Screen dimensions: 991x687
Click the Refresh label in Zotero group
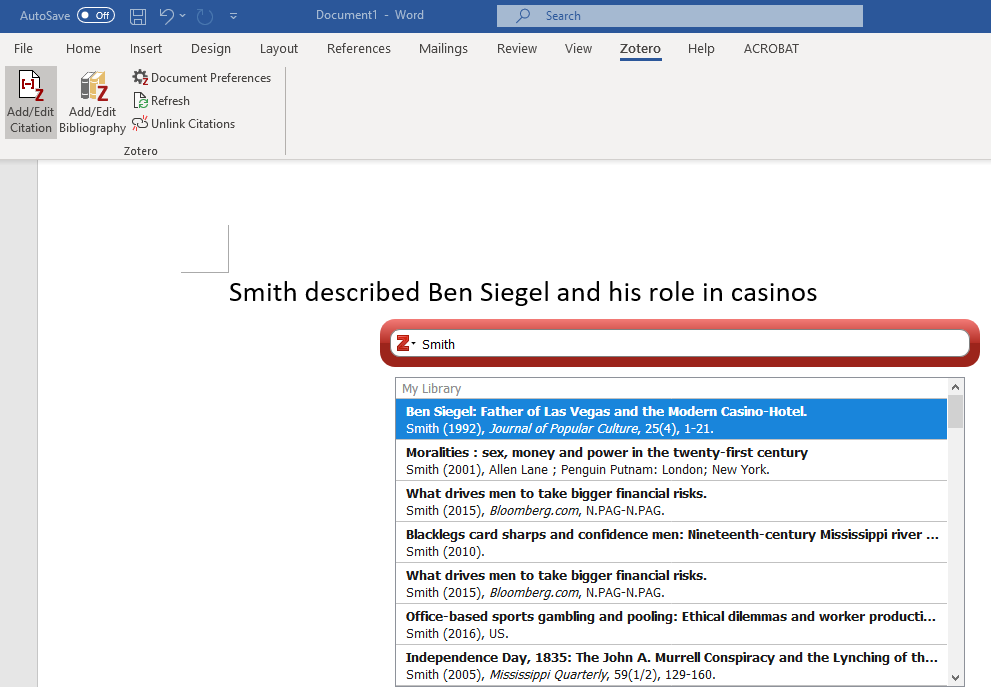pyautogui.click(x=171, y=100)
